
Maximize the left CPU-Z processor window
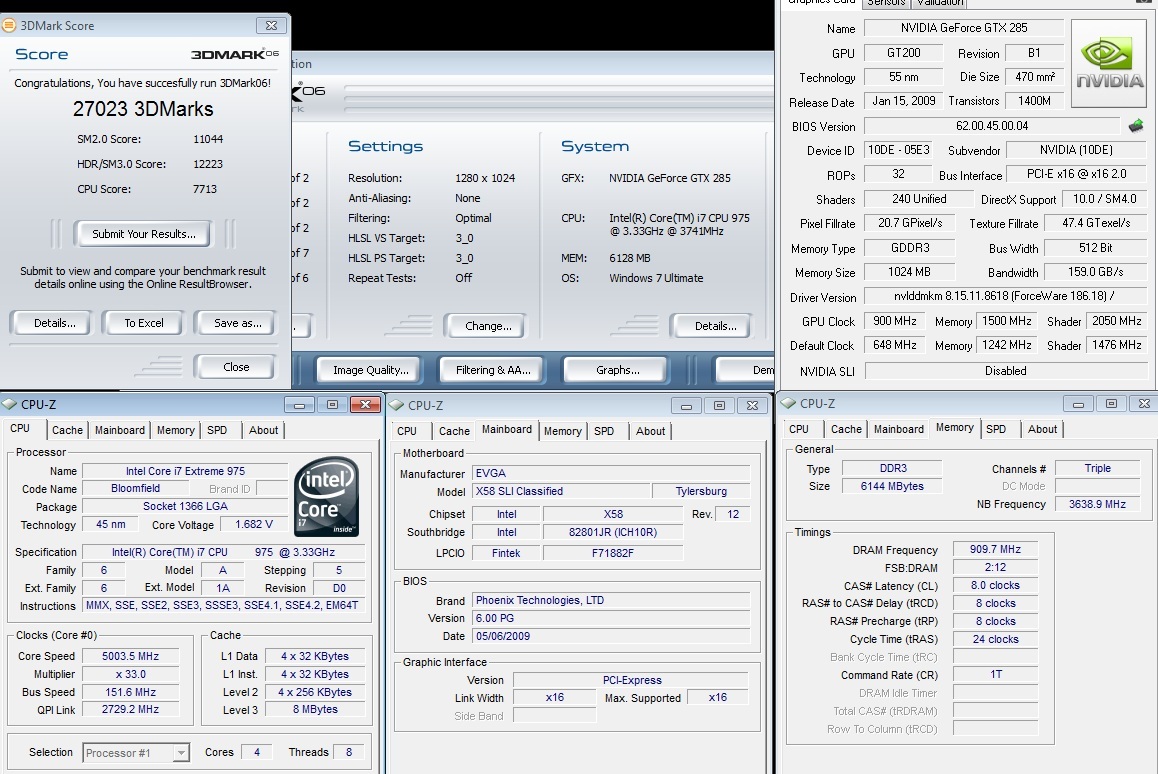(x=332, y=405)
